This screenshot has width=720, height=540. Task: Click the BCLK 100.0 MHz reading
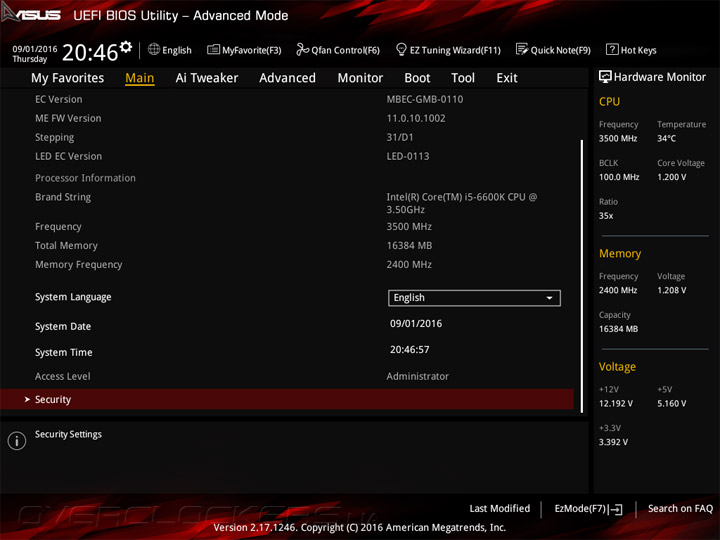coord(619,177)
